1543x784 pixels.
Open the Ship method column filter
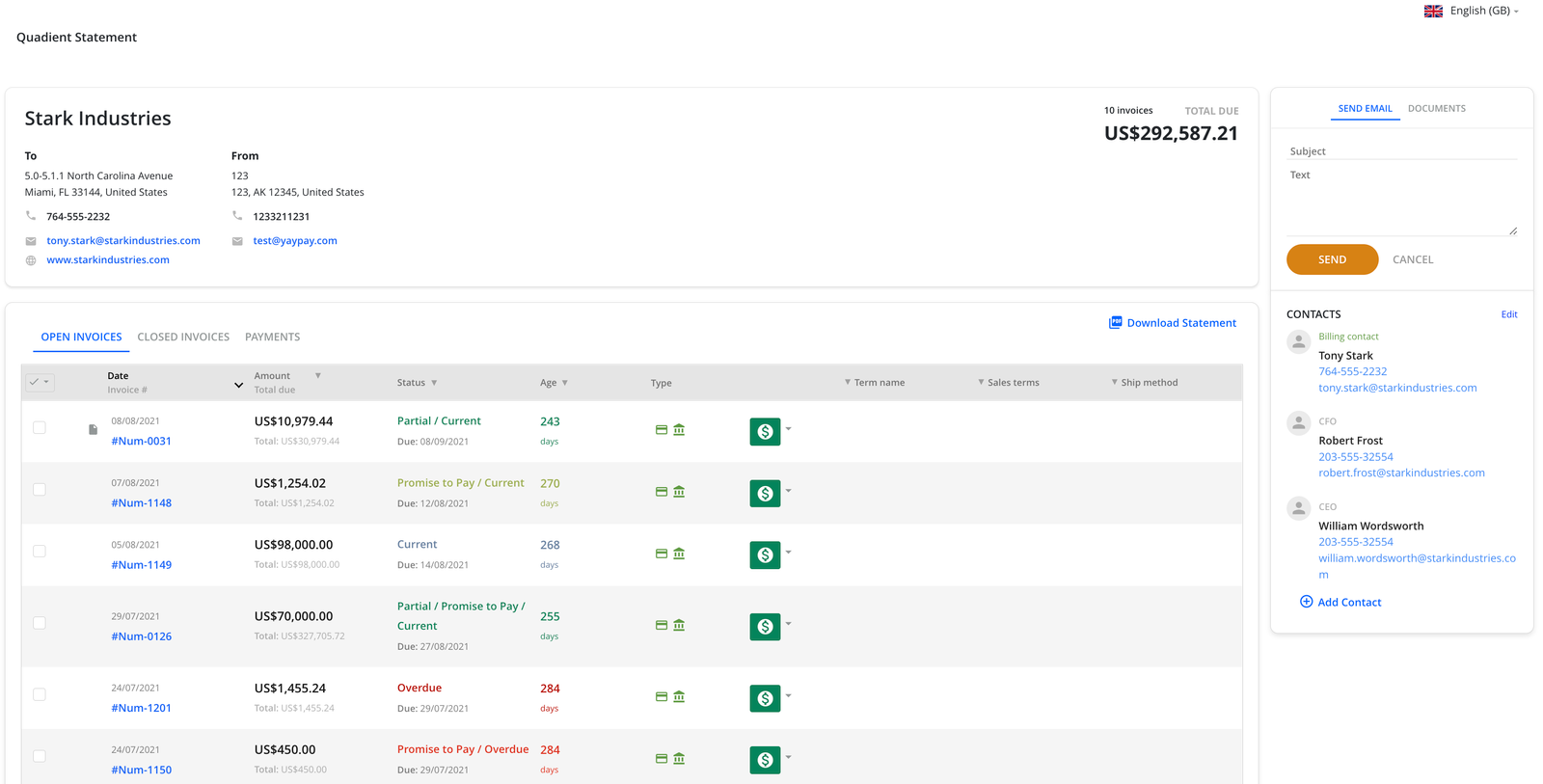[1114, 382]
